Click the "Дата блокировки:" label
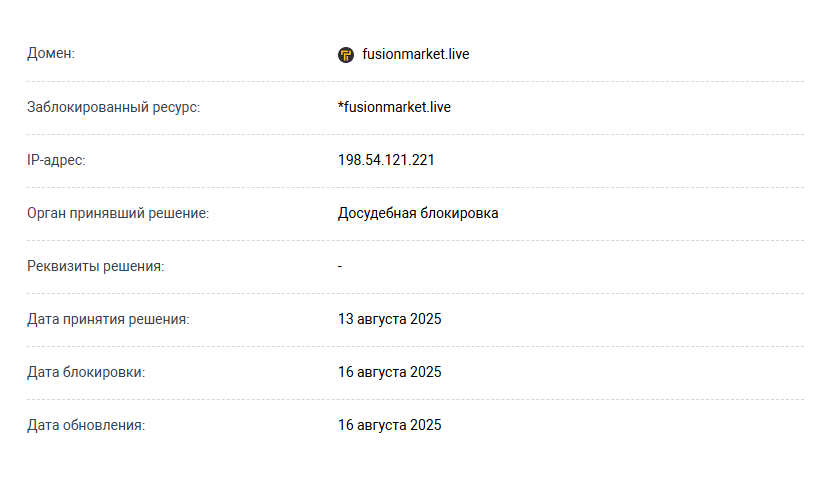This screenshot has width=828, height=486. [86, 372]
